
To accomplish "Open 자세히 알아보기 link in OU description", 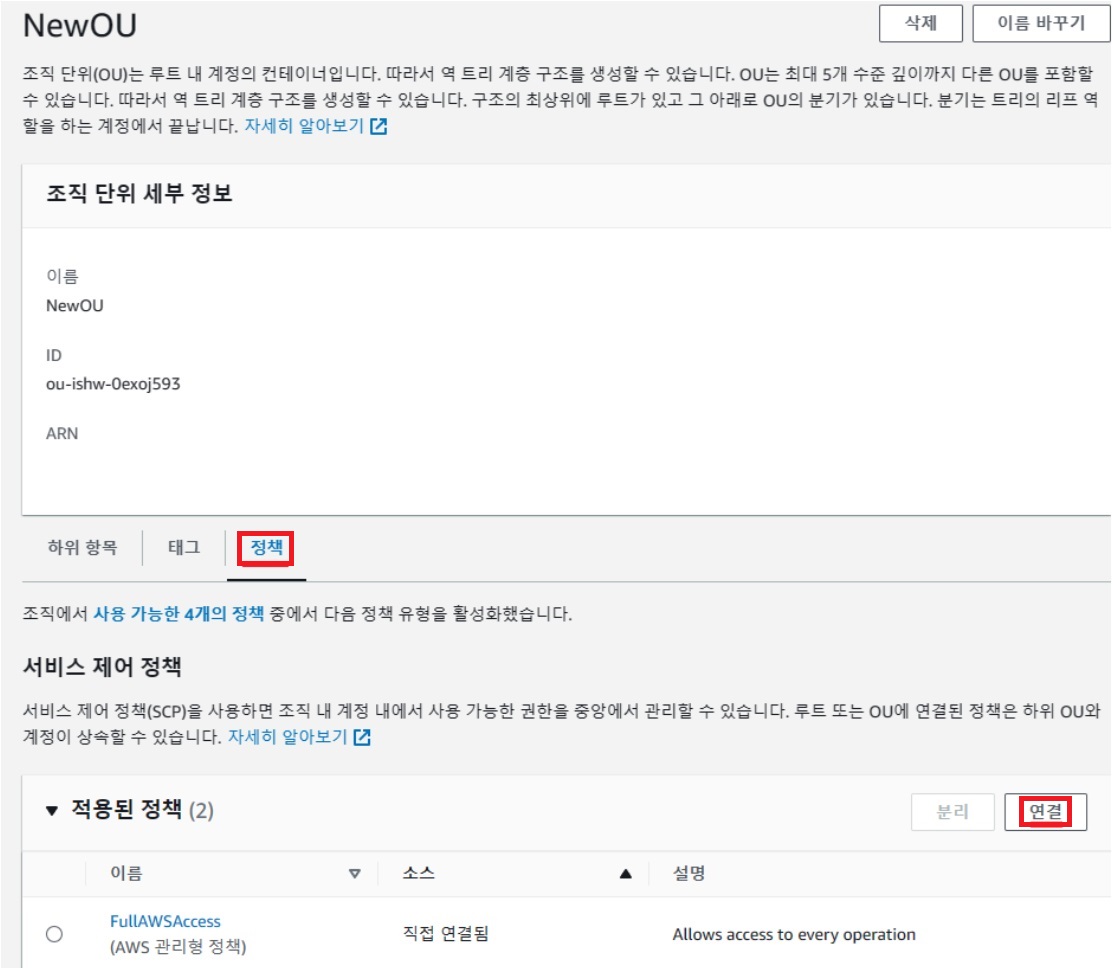I will pyautogui.click(x=304, y=126).
